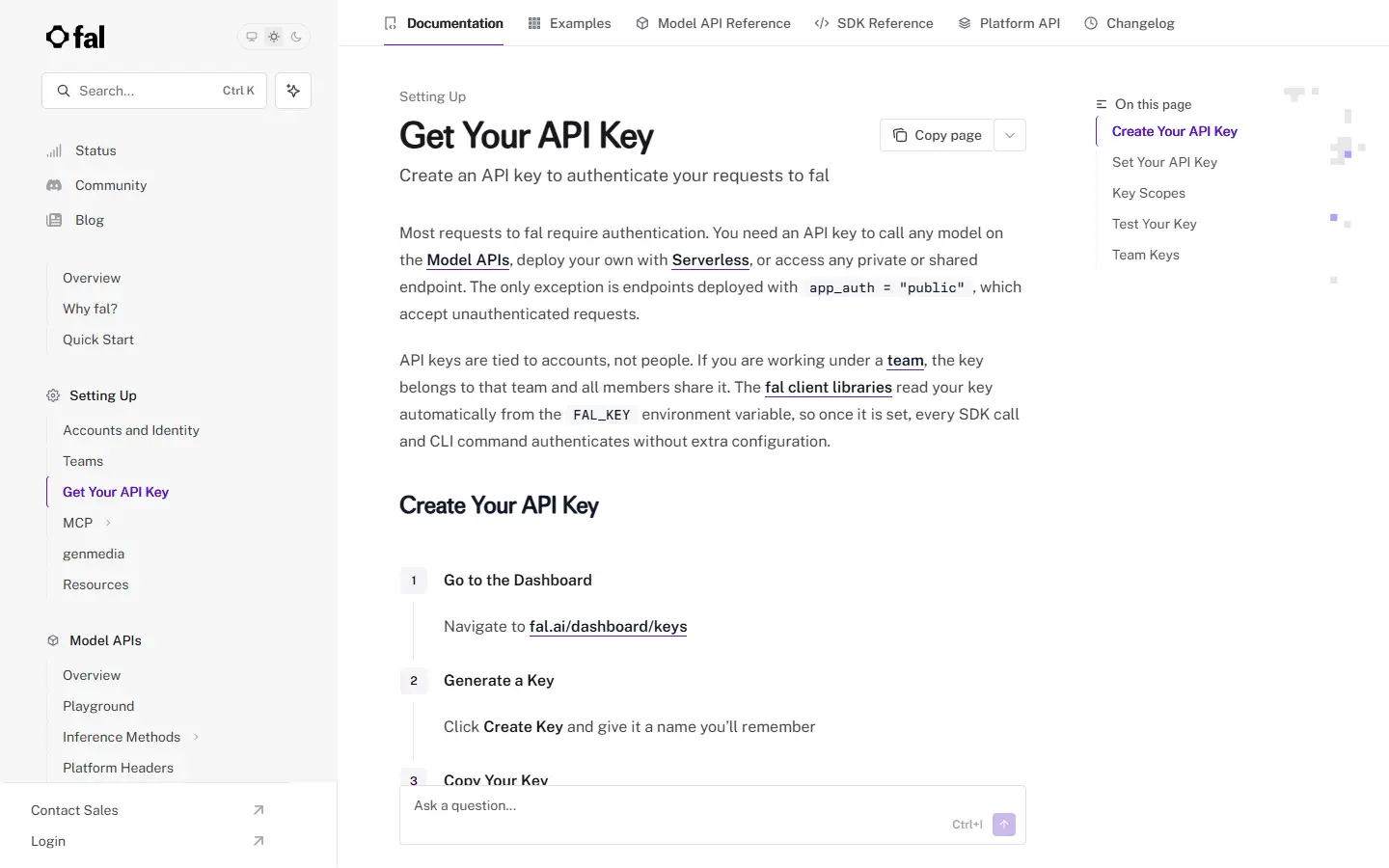
Task: Open Why fal? page
Action: 90,309
